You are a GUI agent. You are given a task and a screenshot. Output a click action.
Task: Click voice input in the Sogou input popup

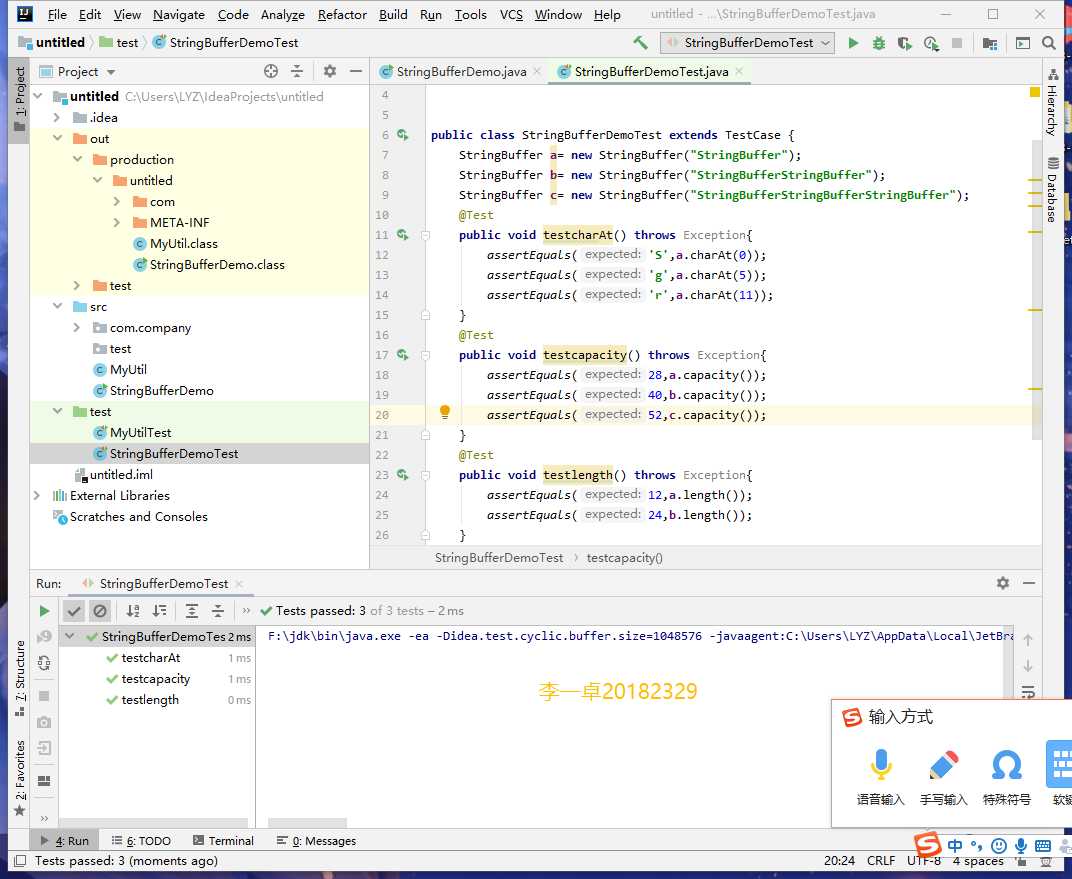click(x=881, y=777)
